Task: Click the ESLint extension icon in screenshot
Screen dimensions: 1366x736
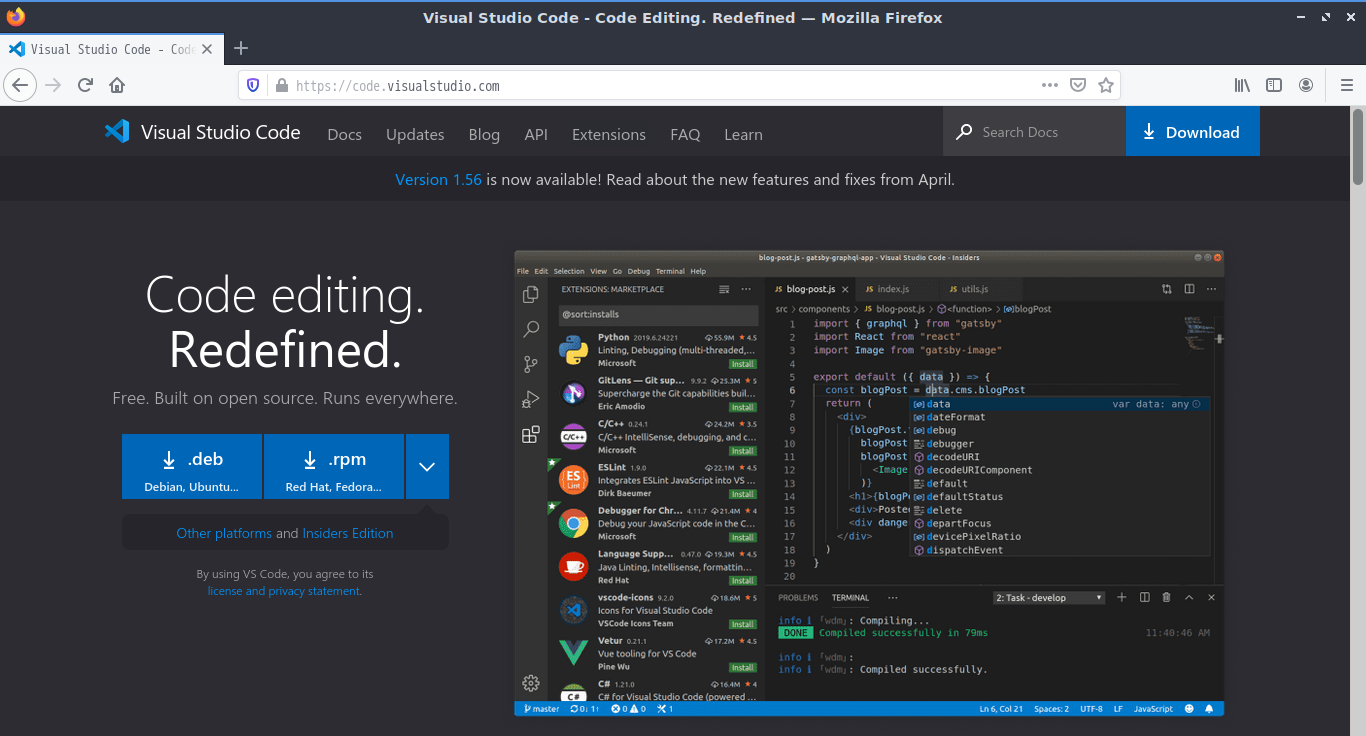Action: coord(573,480)
